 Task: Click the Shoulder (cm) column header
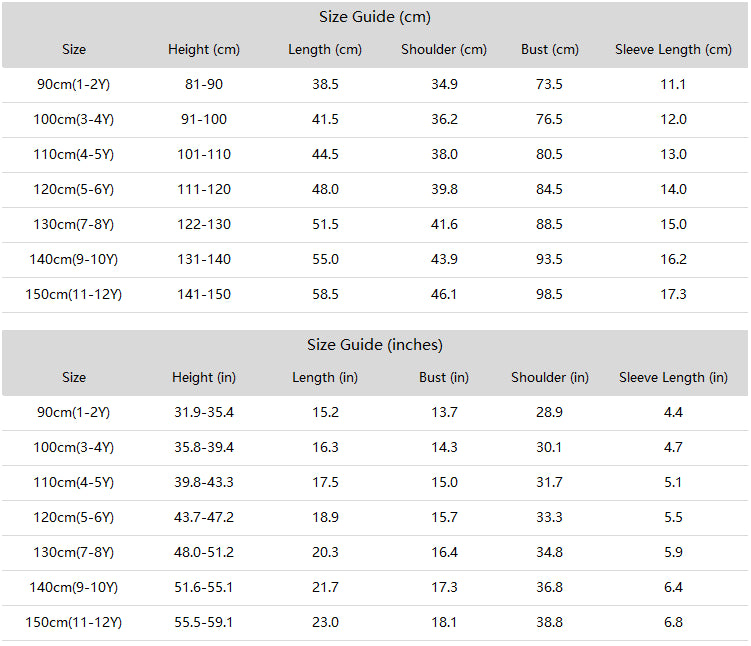click(x=444, y=49)
